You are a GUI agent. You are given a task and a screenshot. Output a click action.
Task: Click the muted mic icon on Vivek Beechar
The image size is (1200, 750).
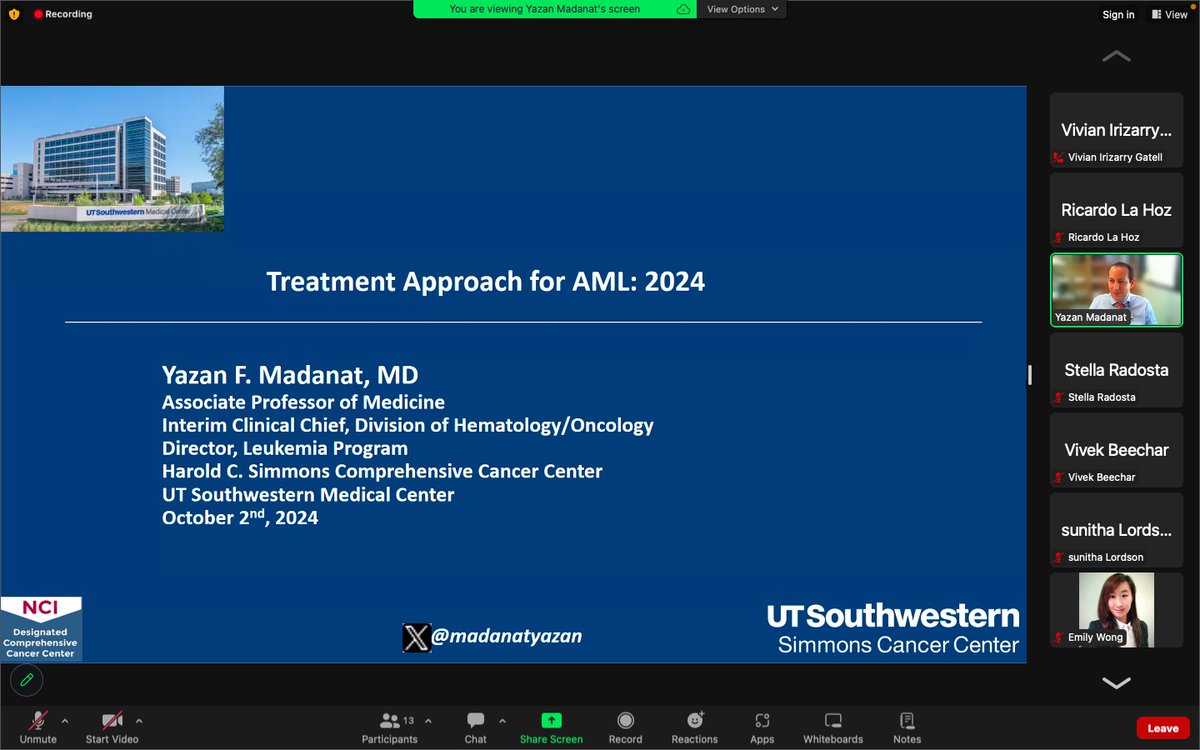pos(1059,478)
